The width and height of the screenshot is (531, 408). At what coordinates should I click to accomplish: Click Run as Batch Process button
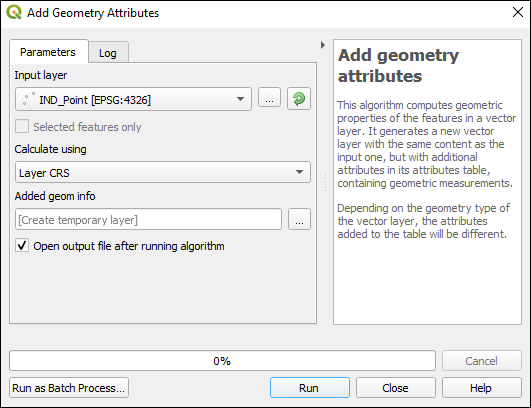coord(69,388)
